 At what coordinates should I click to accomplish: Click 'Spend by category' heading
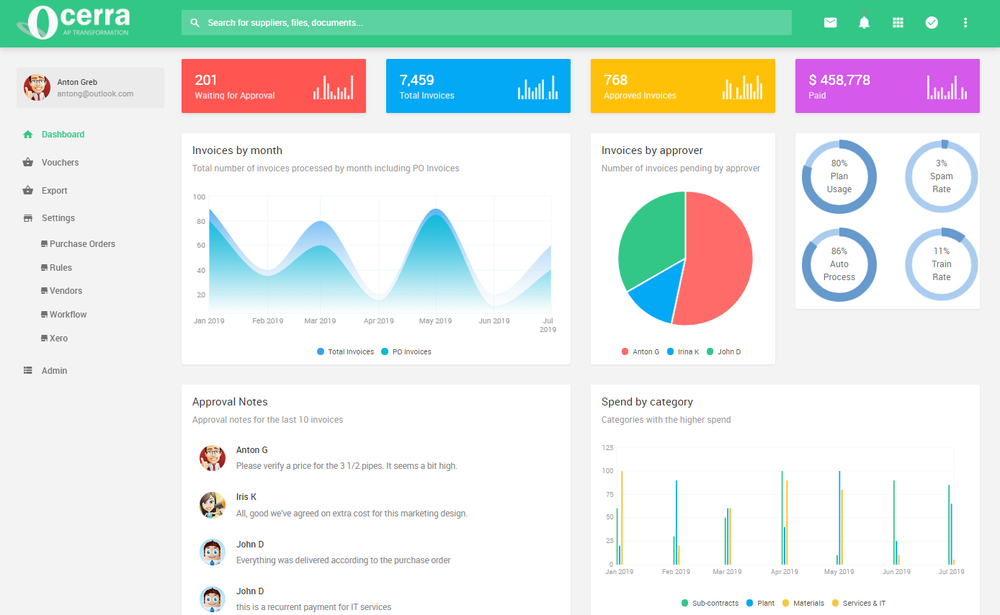click(647, 402)
